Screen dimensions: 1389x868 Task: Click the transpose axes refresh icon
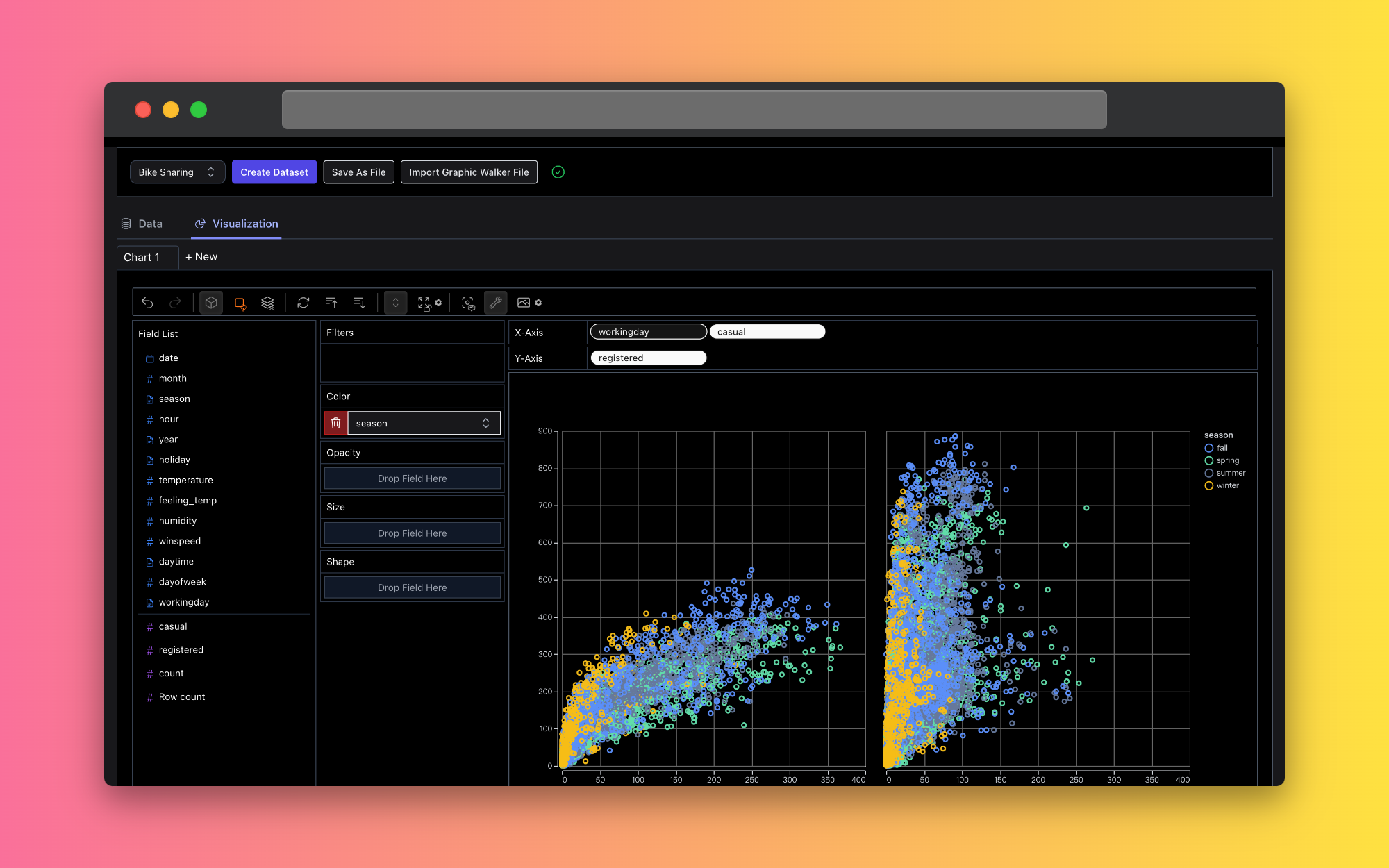coord(303,303)
